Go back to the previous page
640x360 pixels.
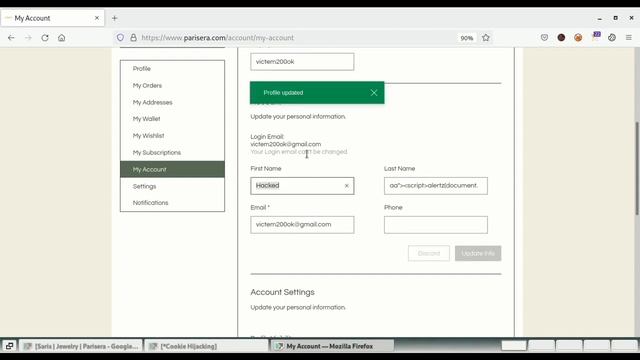point(11,38)
